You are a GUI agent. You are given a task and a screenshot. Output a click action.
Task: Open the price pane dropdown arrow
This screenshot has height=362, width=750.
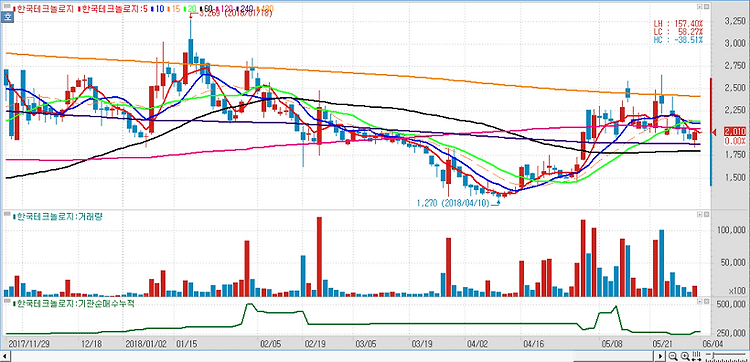point(700,7)
